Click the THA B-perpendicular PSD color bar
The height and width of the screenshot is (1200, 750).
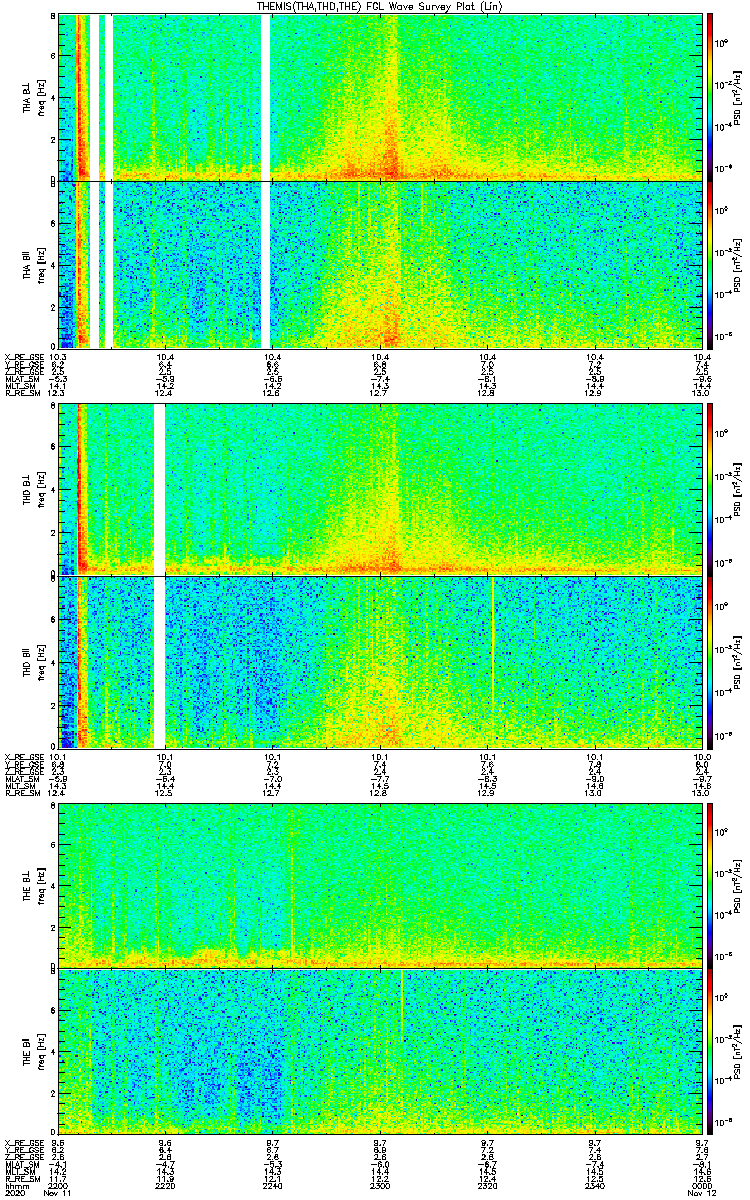(x=711, y=97)
